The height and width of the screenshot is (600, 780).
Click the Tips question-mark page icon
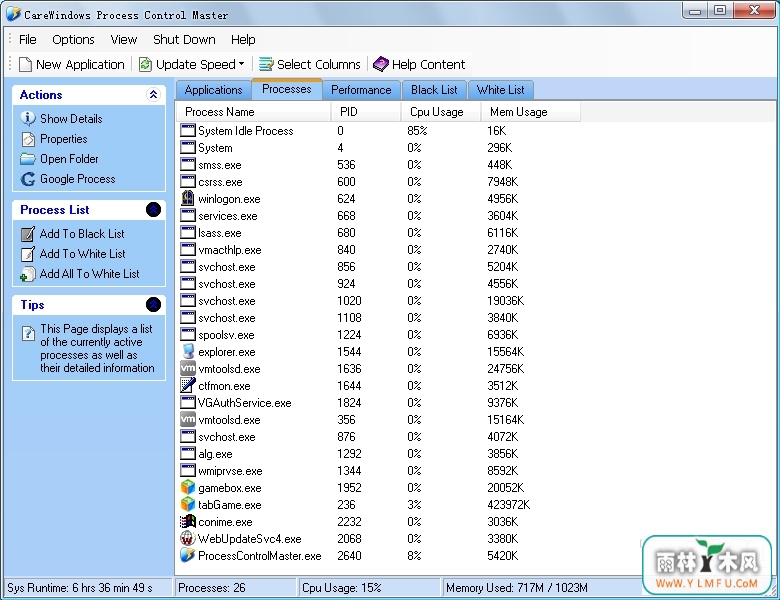(x=28, y=333)
